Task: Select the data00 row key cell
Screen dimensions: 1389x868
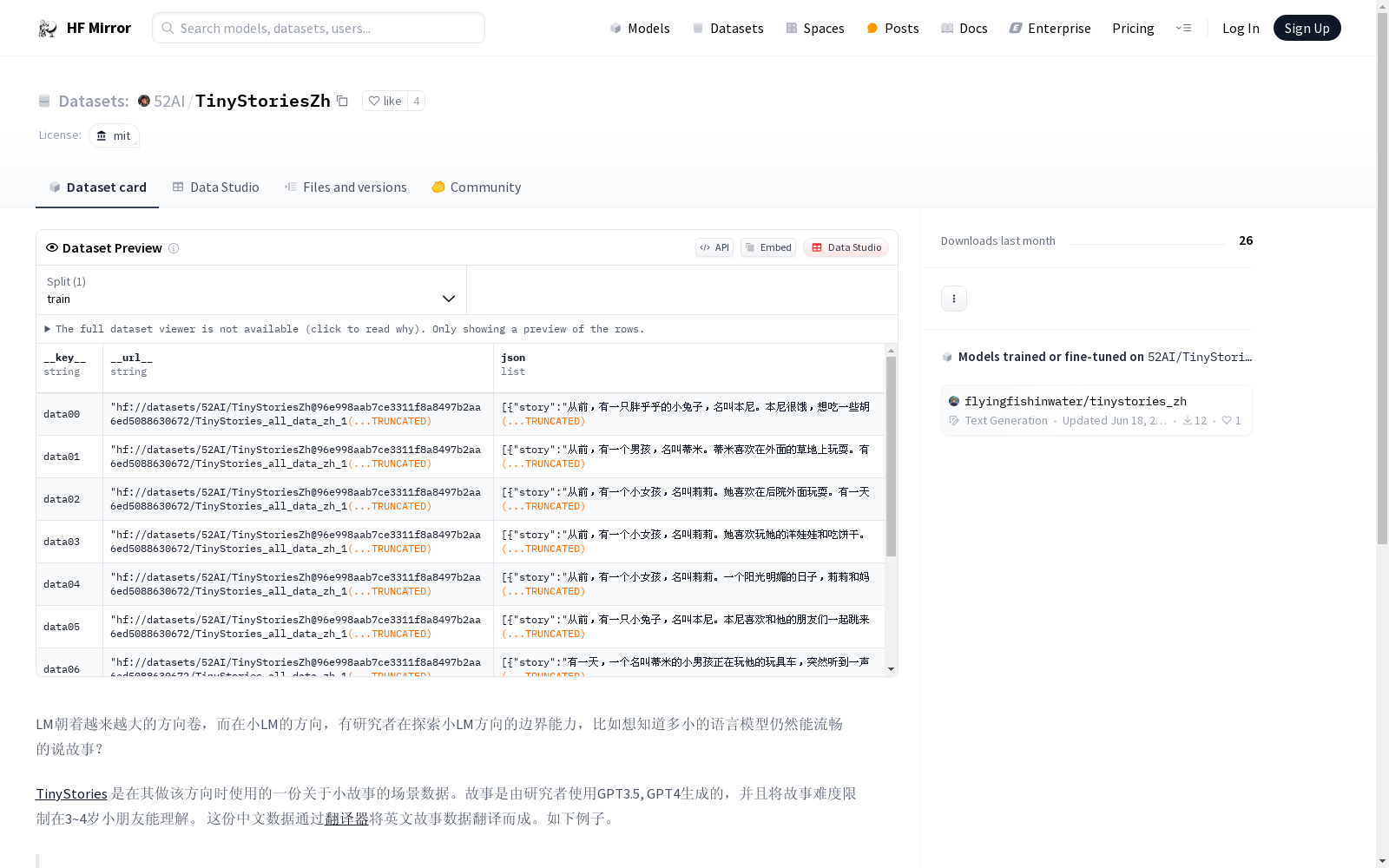Action: pyautogui.click(x=69, y=414)
